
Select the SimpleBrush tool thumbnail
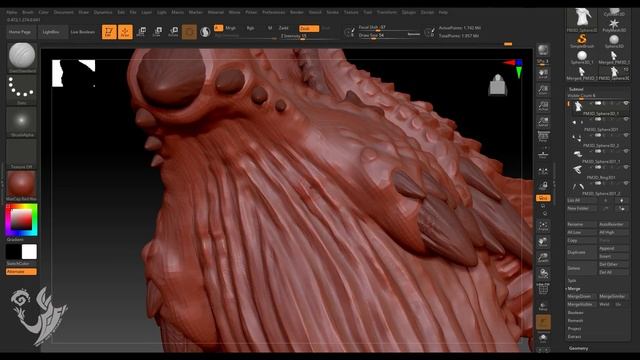coord(582,41)
